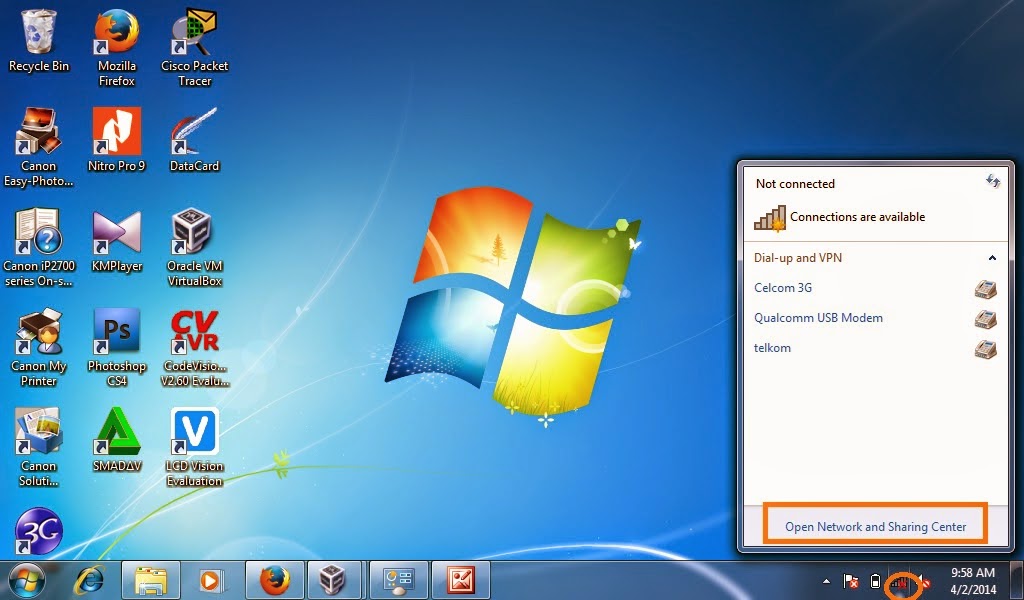The width and height of the screenshot is (1024, 600).
Task: Switch to VirtualBox in the taskbar
Action: pos(333,580)
